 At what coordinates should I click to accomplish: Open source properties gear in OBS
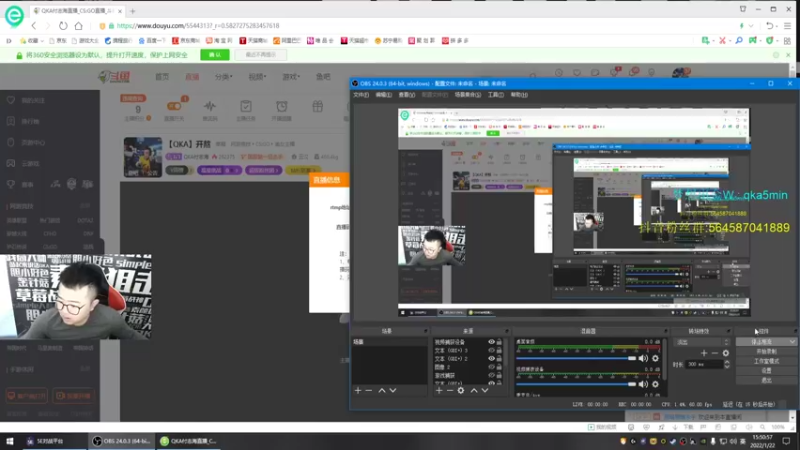tap(461, 390)
